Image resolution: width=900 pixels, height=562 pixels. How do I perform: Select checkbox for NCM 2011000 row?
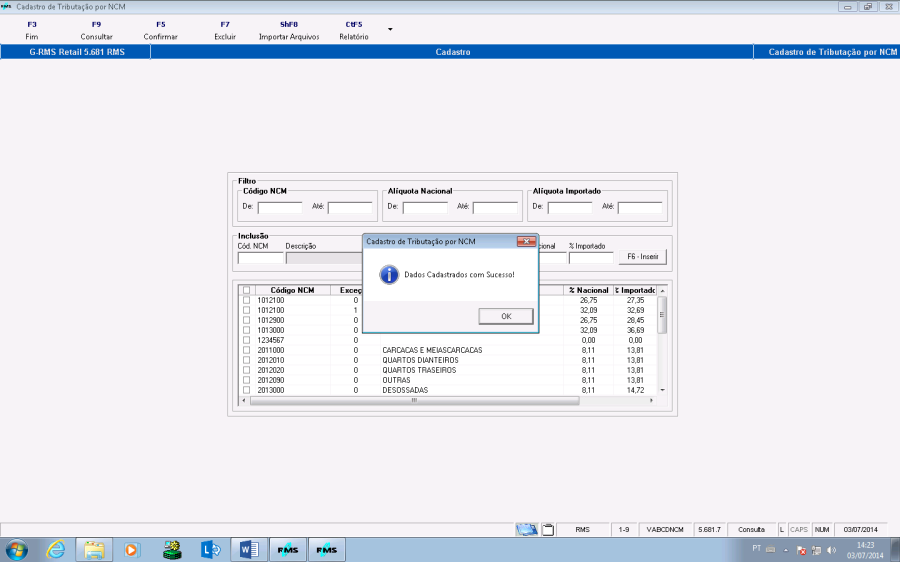[247, 350]
